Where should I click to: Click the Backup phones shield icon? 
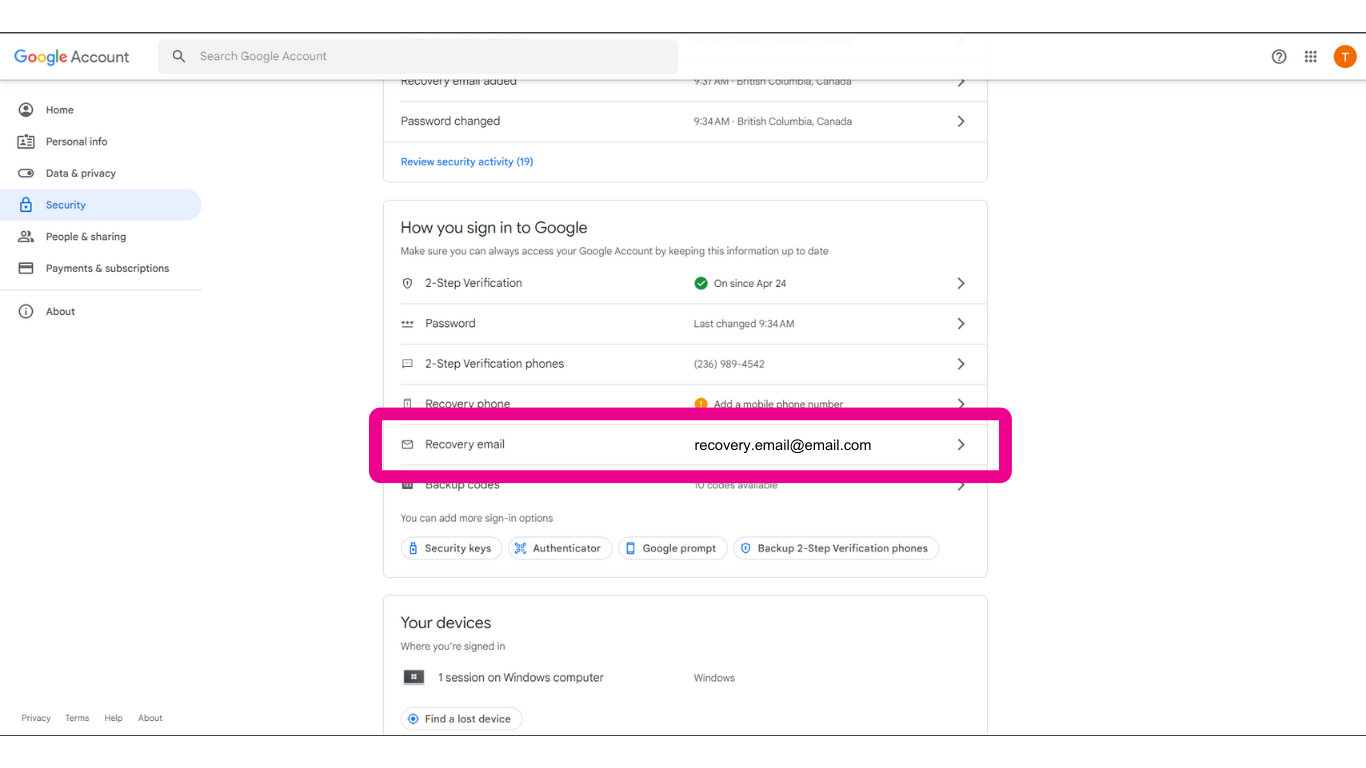pos(745,549)
